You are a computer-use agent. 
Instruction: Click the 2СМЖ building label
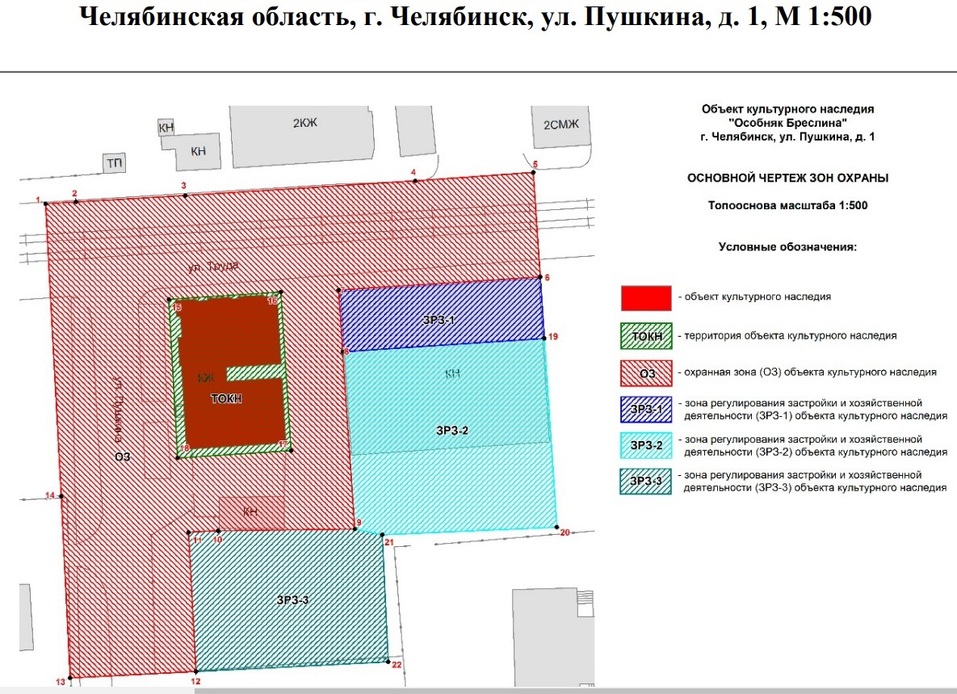tap(560, 125)
